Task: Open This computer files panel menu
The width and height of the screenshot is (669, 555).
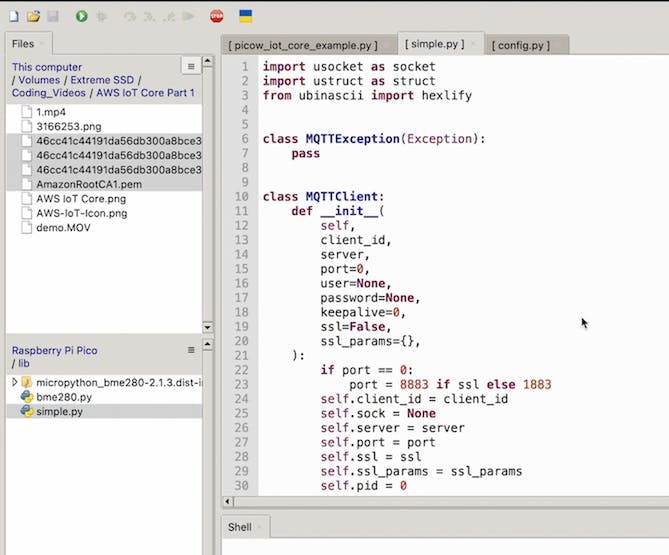Action: (x=191, y=66)
